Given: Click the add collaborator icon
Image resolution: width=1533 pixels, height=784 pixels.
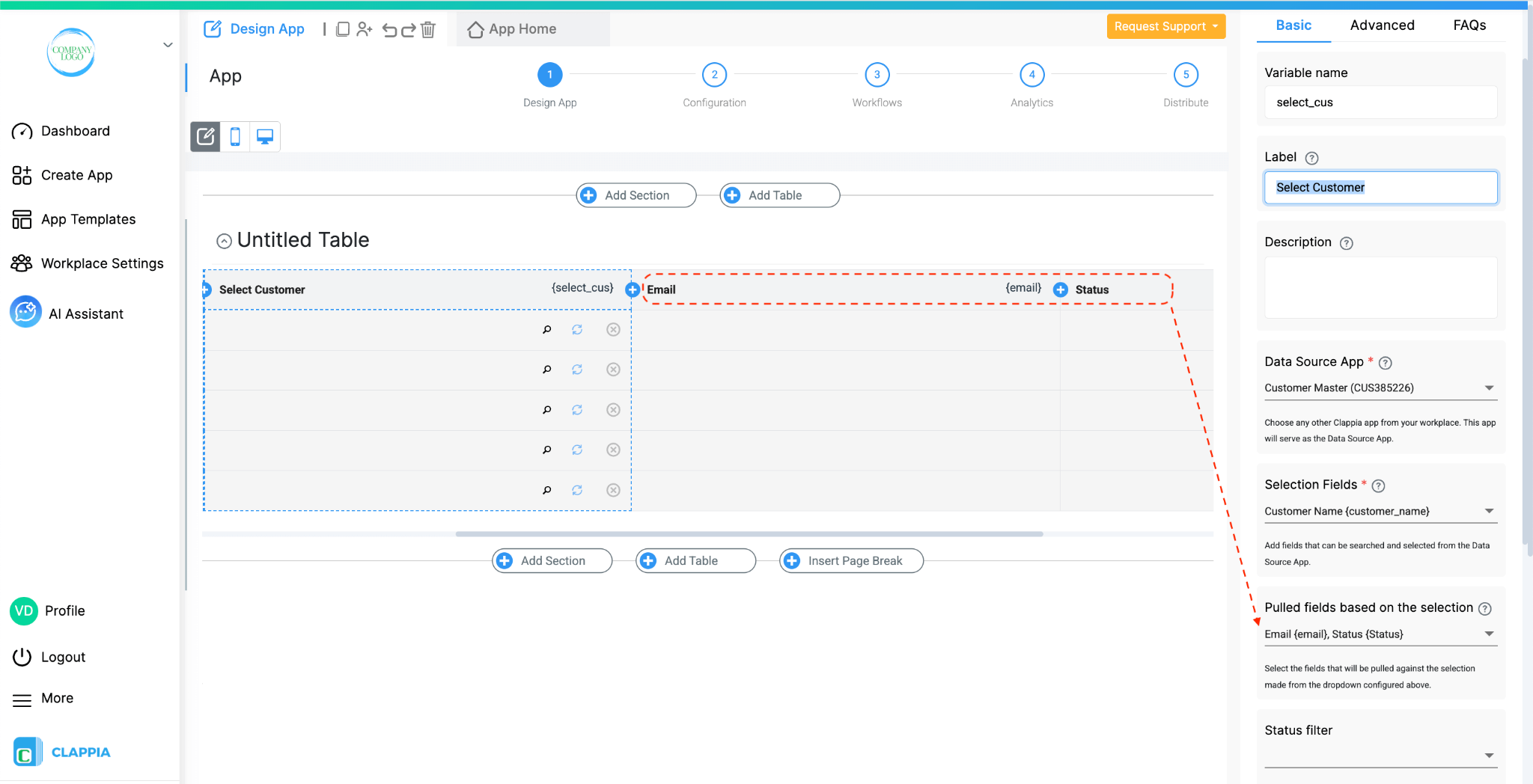Looking at the screenshot, I should 365,28.
